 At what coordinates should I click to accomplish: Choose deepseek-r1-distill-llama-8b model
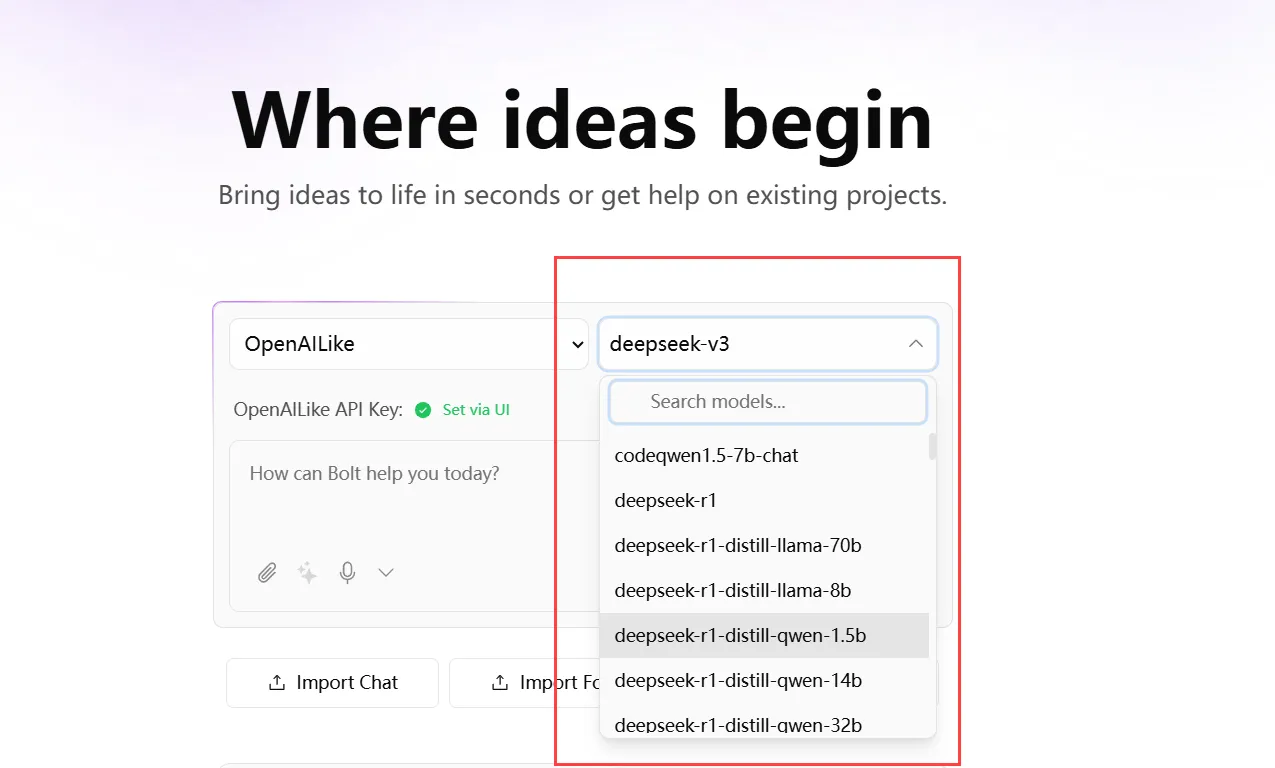pos(764,590)
